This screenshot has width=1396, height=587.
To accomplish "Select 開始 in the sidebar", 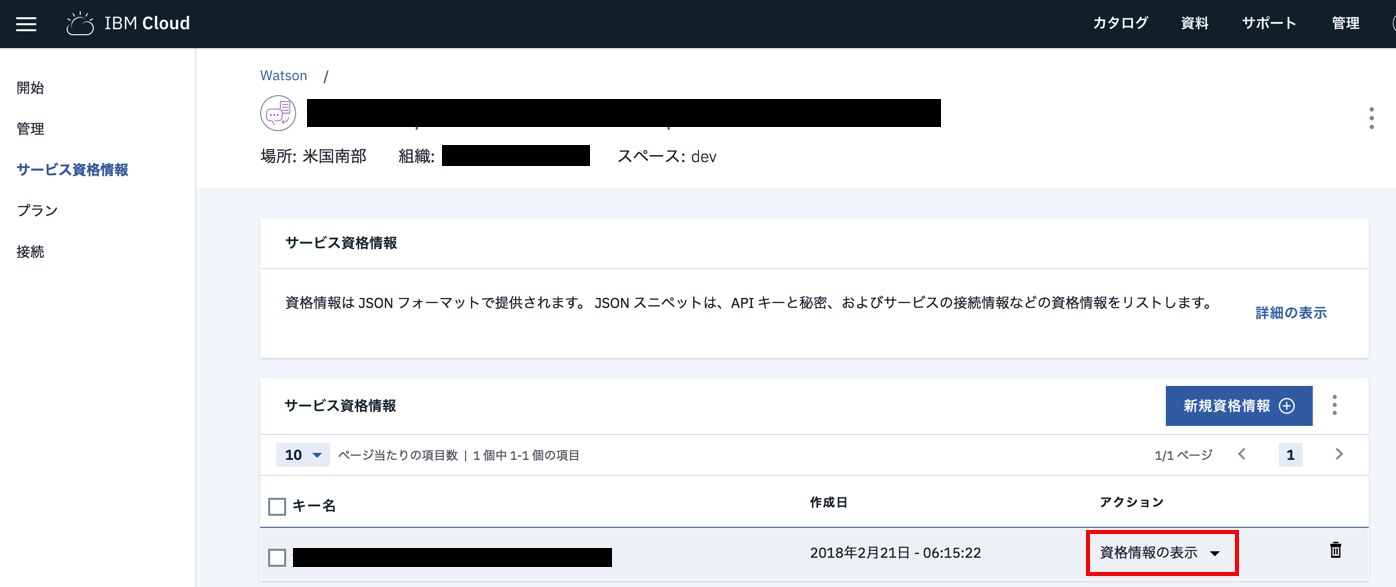I will pos(30,88).
